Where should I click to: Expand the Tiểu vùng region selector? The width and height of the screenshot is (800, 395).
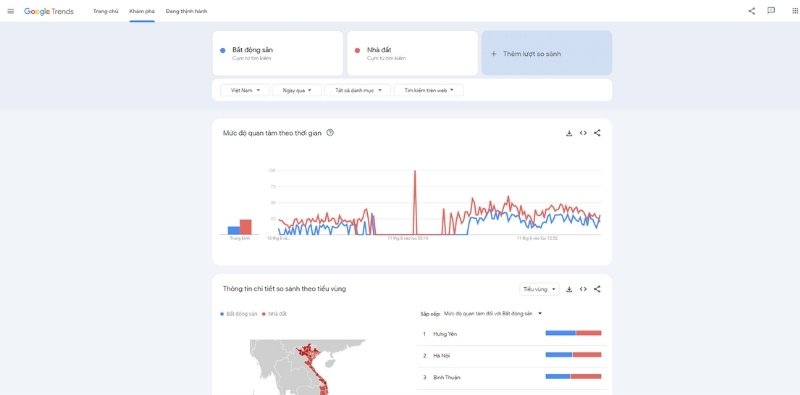[539, 289]
